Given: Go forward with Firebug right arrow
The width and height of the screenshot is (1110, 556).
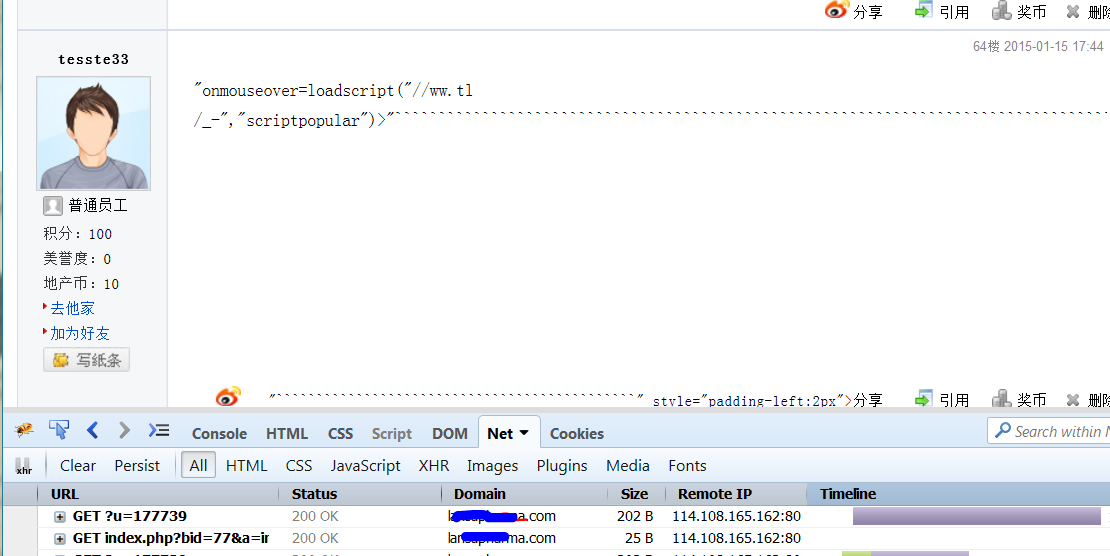Looking at the screenshot, I should click(125, 429).
